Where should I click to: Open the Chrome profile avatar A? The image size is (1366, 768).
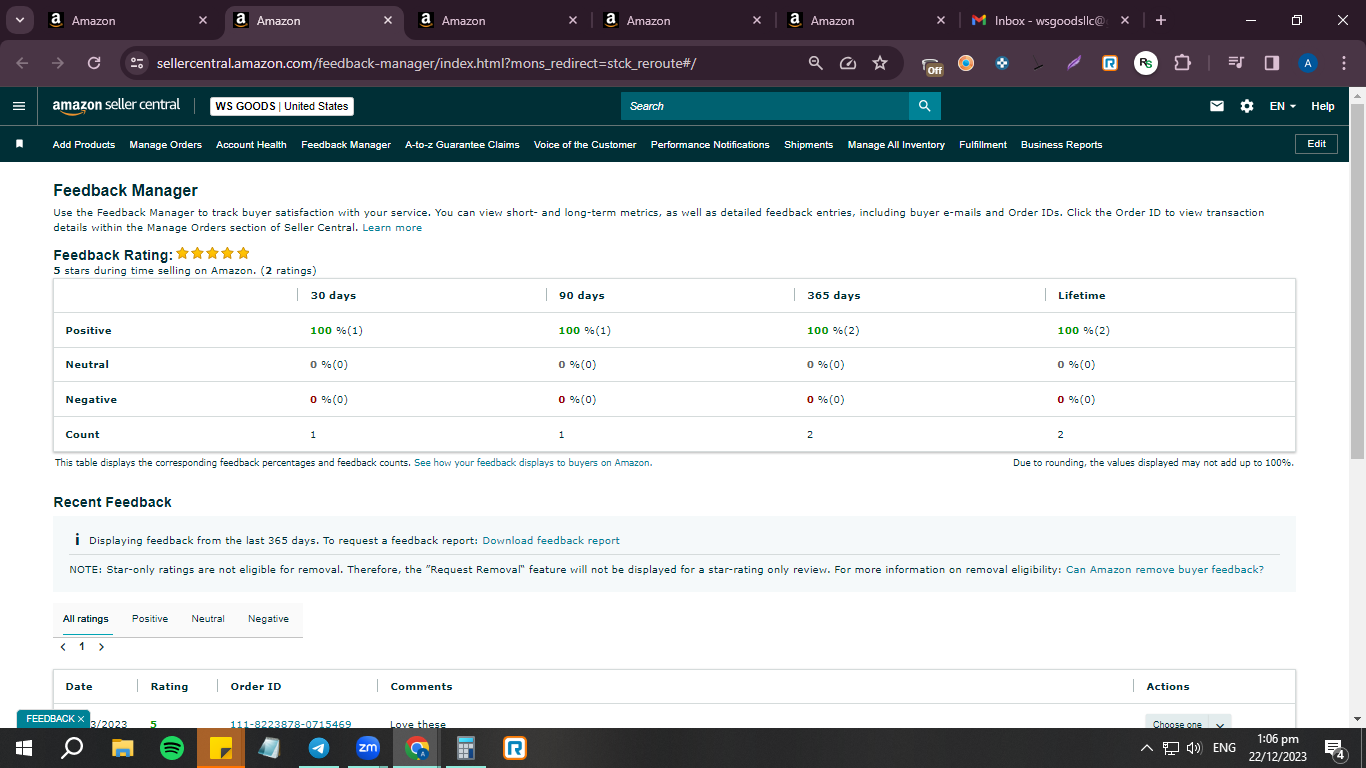pos(1308,63)
